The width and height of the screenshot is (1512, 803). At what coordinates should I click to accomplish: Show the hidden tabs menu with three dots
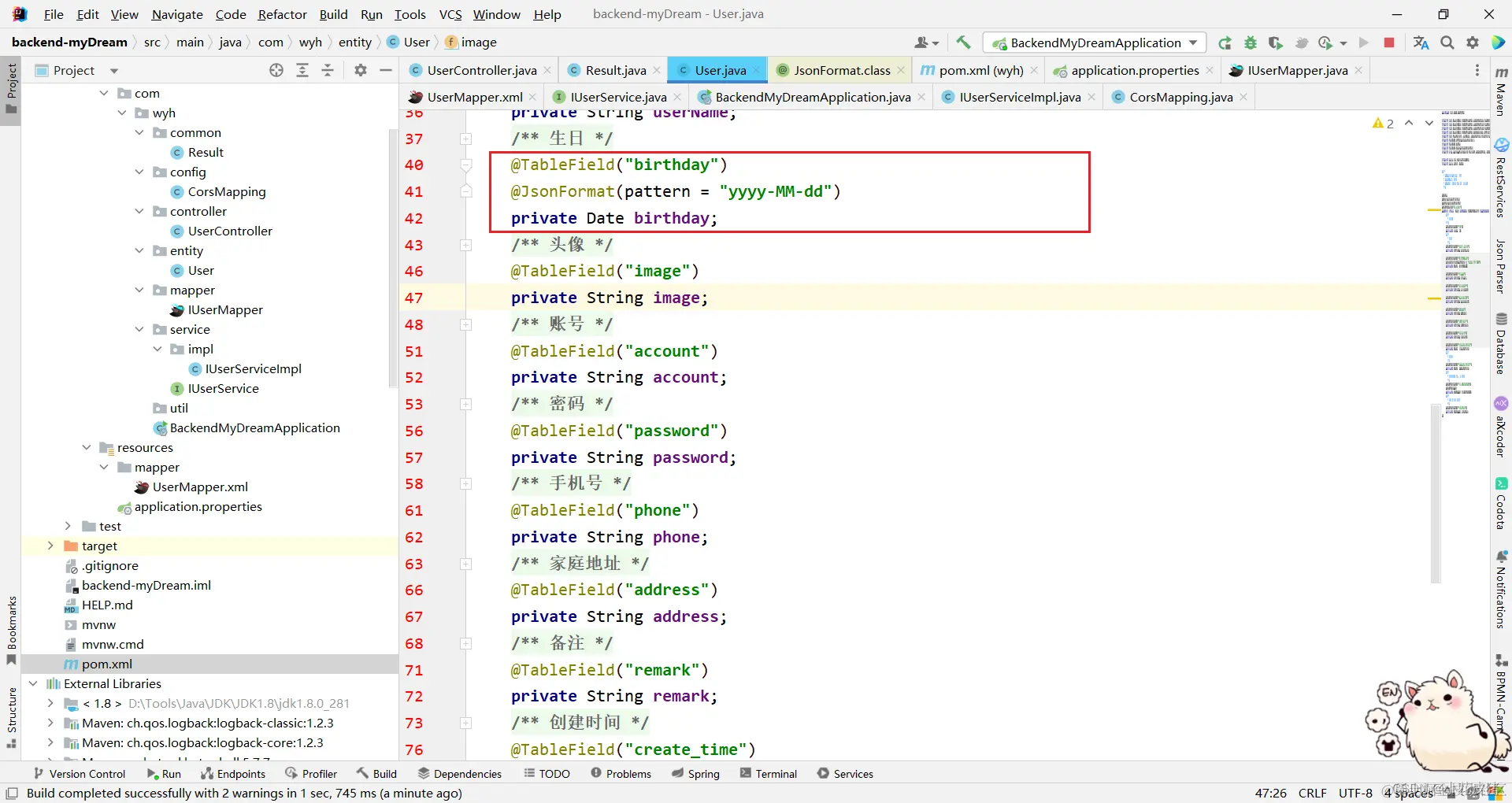(x=1477, y=70)
